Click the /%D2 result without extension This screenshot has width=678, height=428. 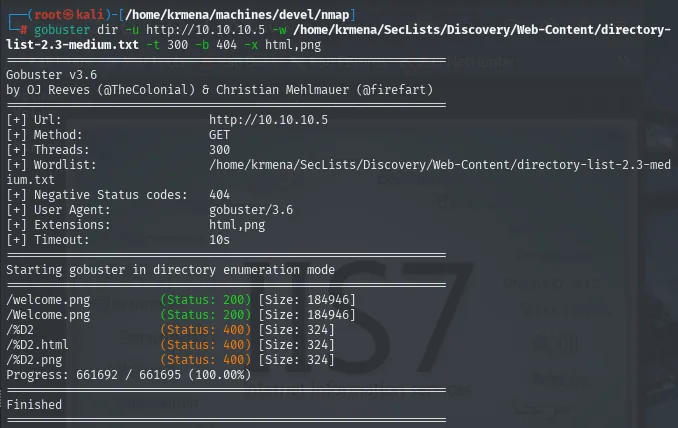pos(20,330)
